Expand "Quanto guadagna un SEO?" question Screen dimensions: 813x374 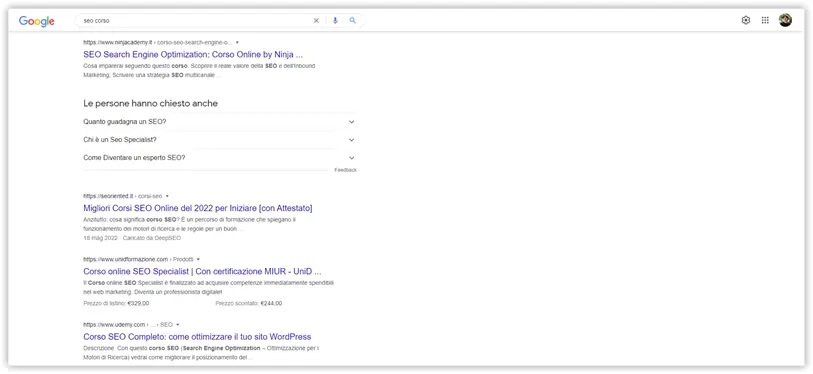(x=220, y=122)
